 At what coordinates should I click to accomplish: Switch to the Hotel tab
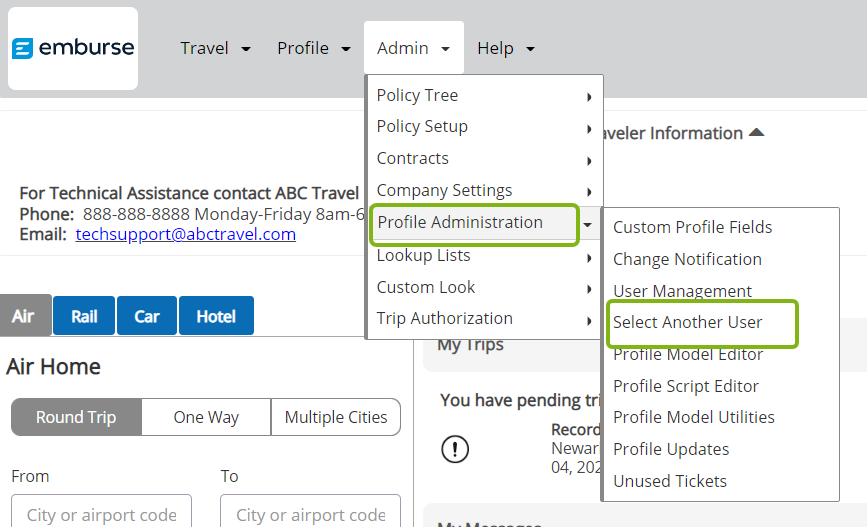[x=216, y=316]
